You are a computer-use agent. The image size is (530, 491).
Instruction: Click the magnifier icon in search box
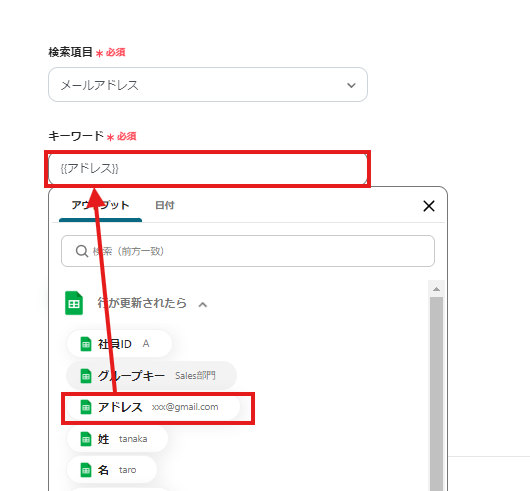[x=82, y=251]
